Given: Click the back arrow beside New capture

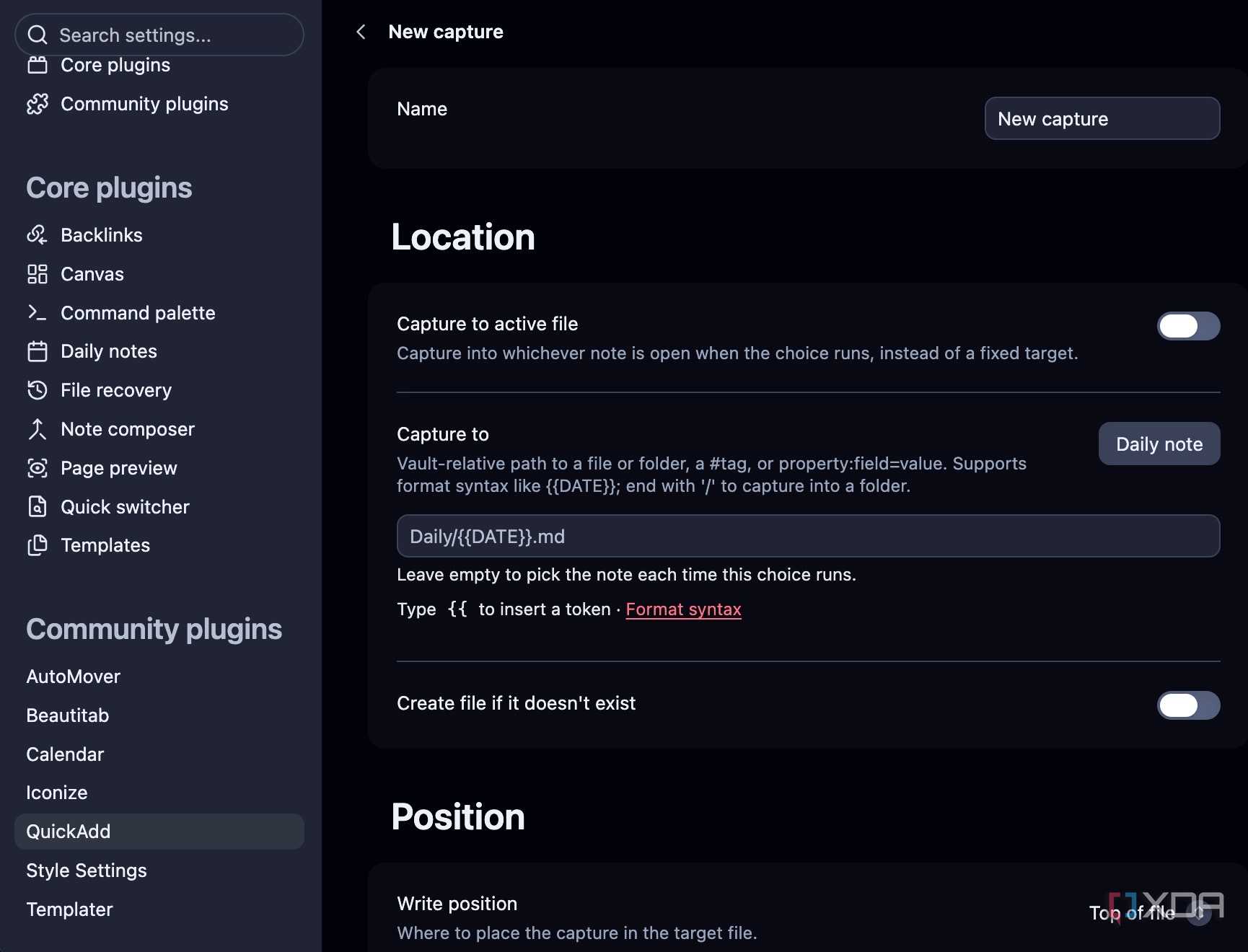Looking at the screenshot, I should (x=361, y=32).
